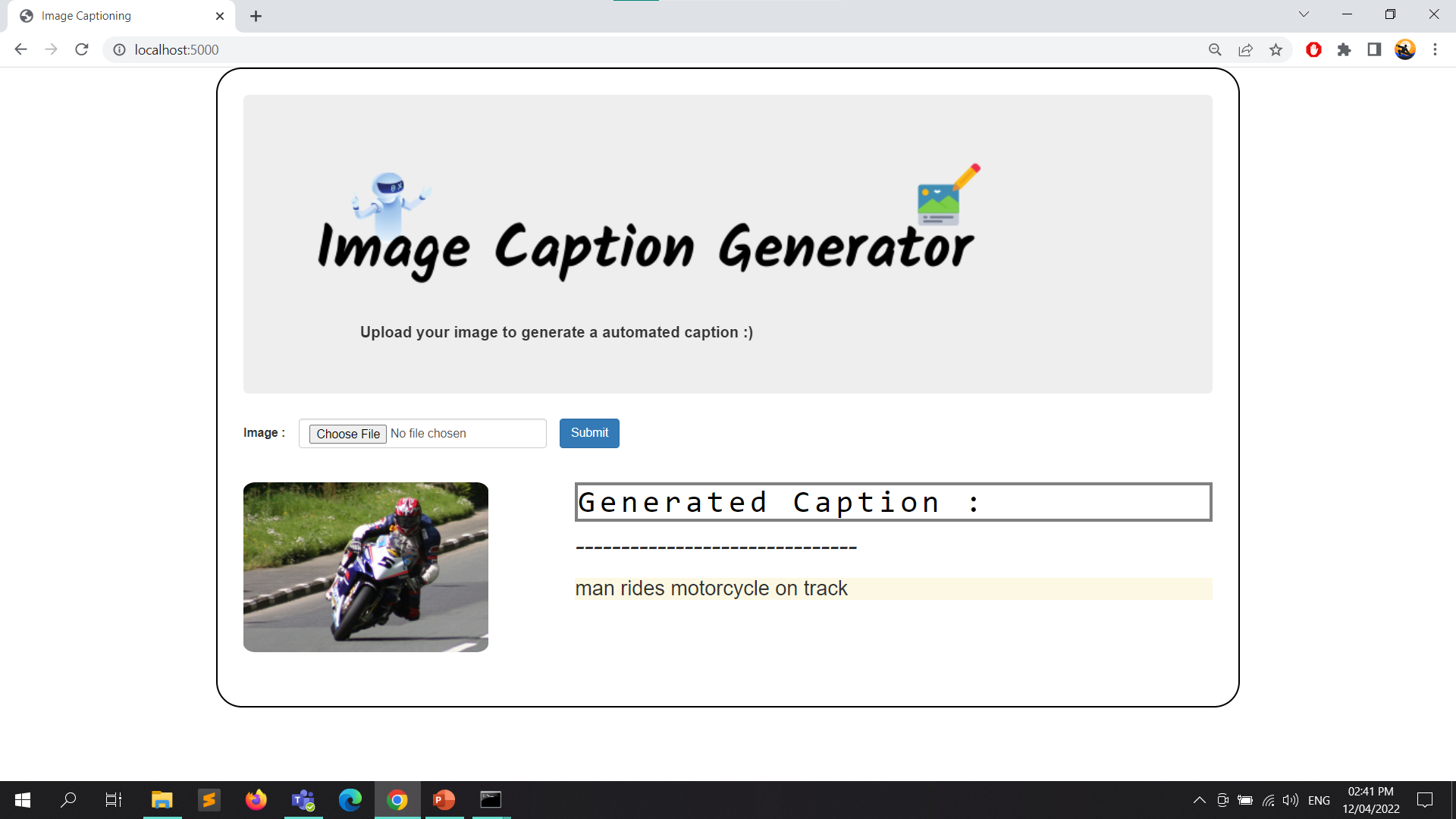Go back to previous page
The width and height of the screenshot is (1456, 819).
(20, 49)
